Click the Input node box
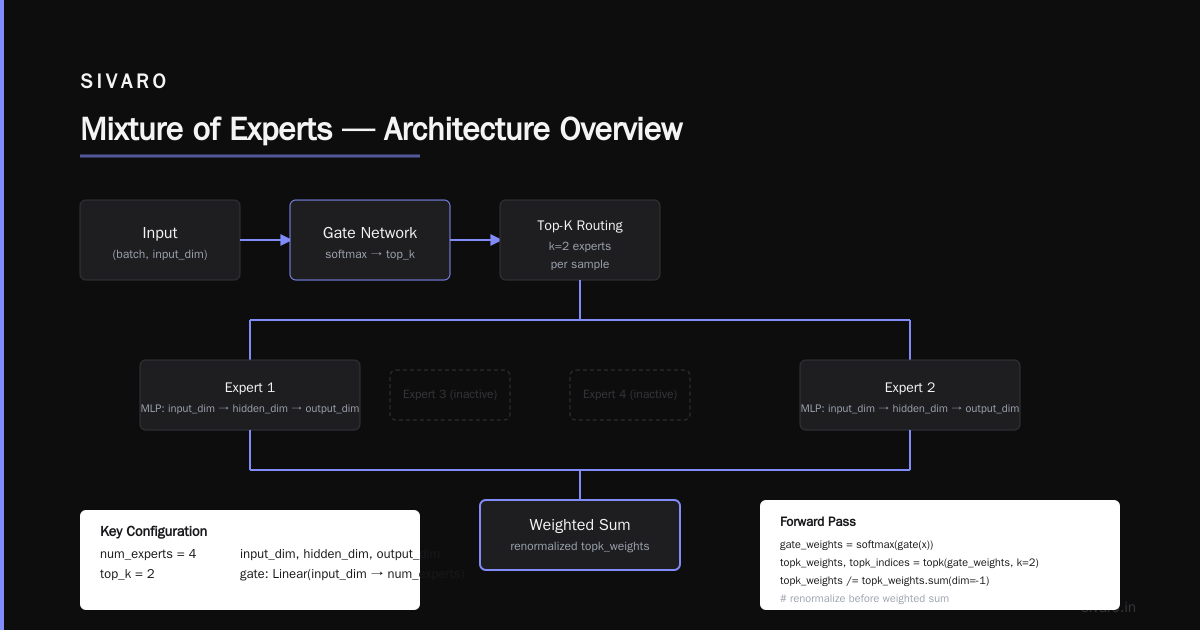The width and height of the screenshot is (1200, 630). click(x=160, y=240)
